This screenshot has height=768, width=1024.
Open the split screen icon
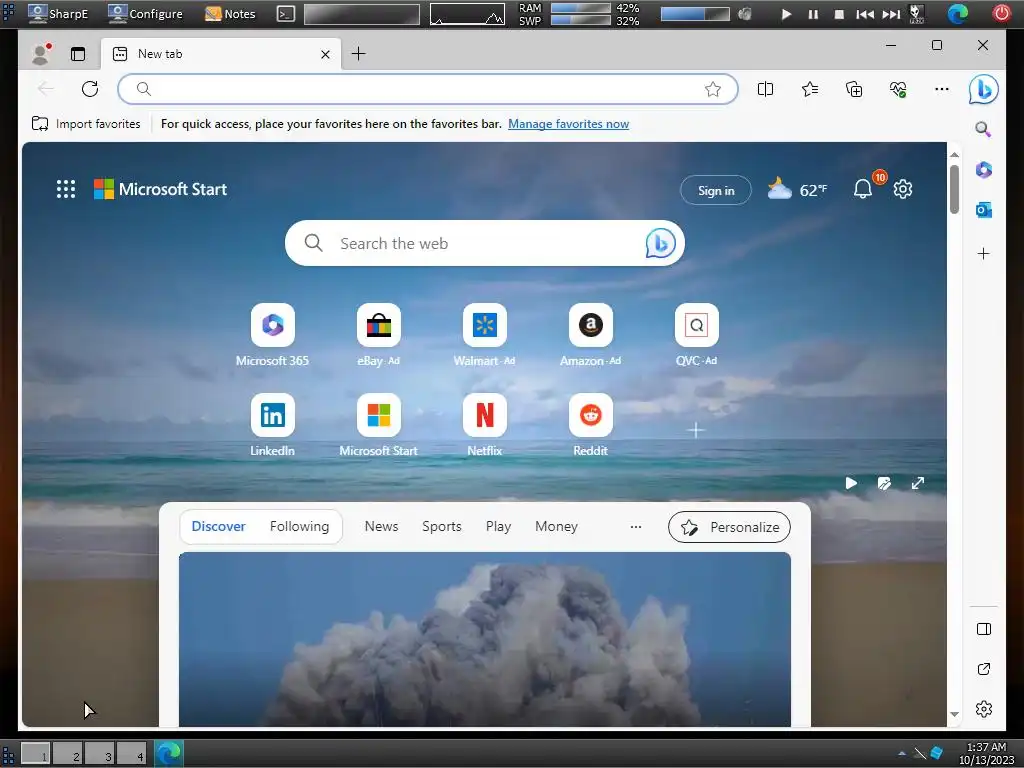[x=765, y=89]
